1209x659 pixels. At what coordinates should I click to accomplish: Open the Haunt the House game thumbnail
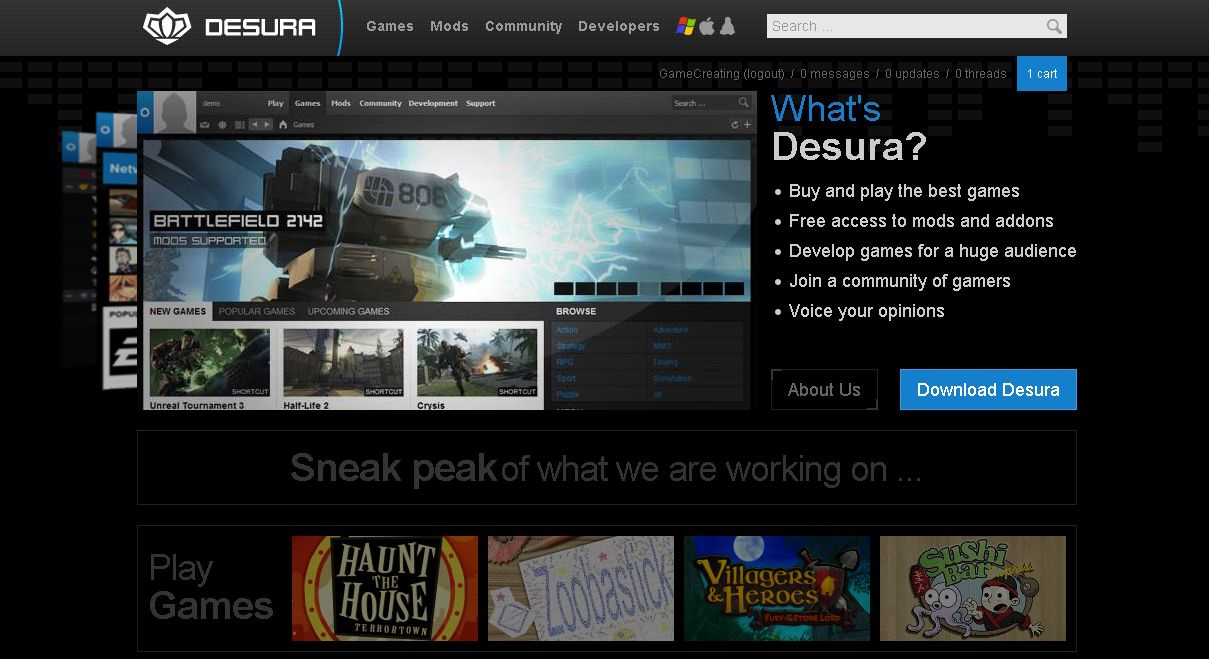coord(385,589)
